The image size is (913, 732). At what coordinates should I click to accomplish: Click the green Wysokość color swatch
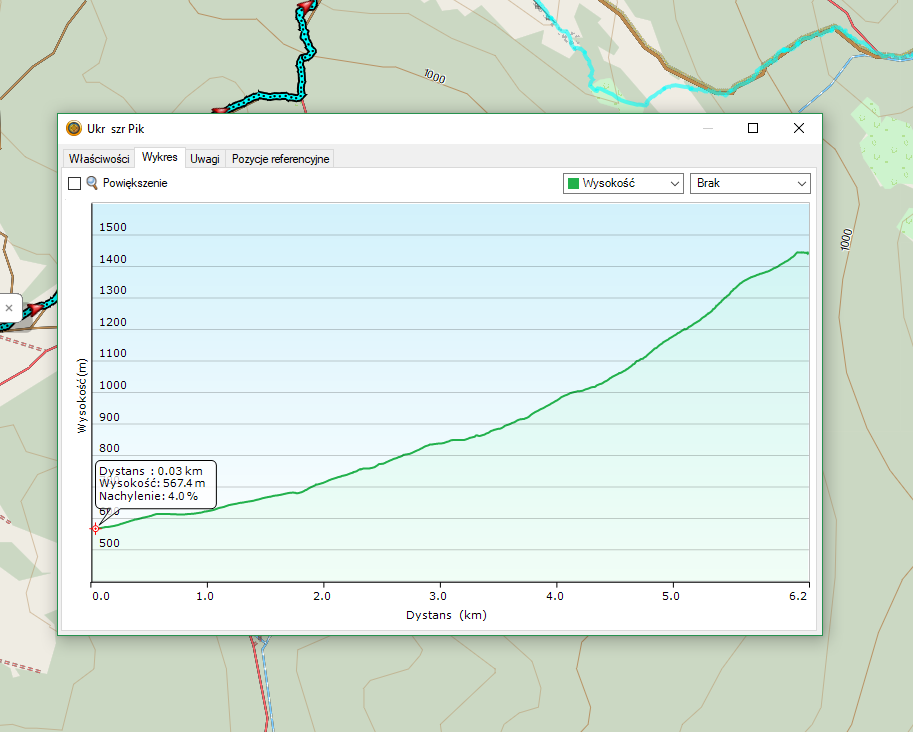click(x=573, y=183)
